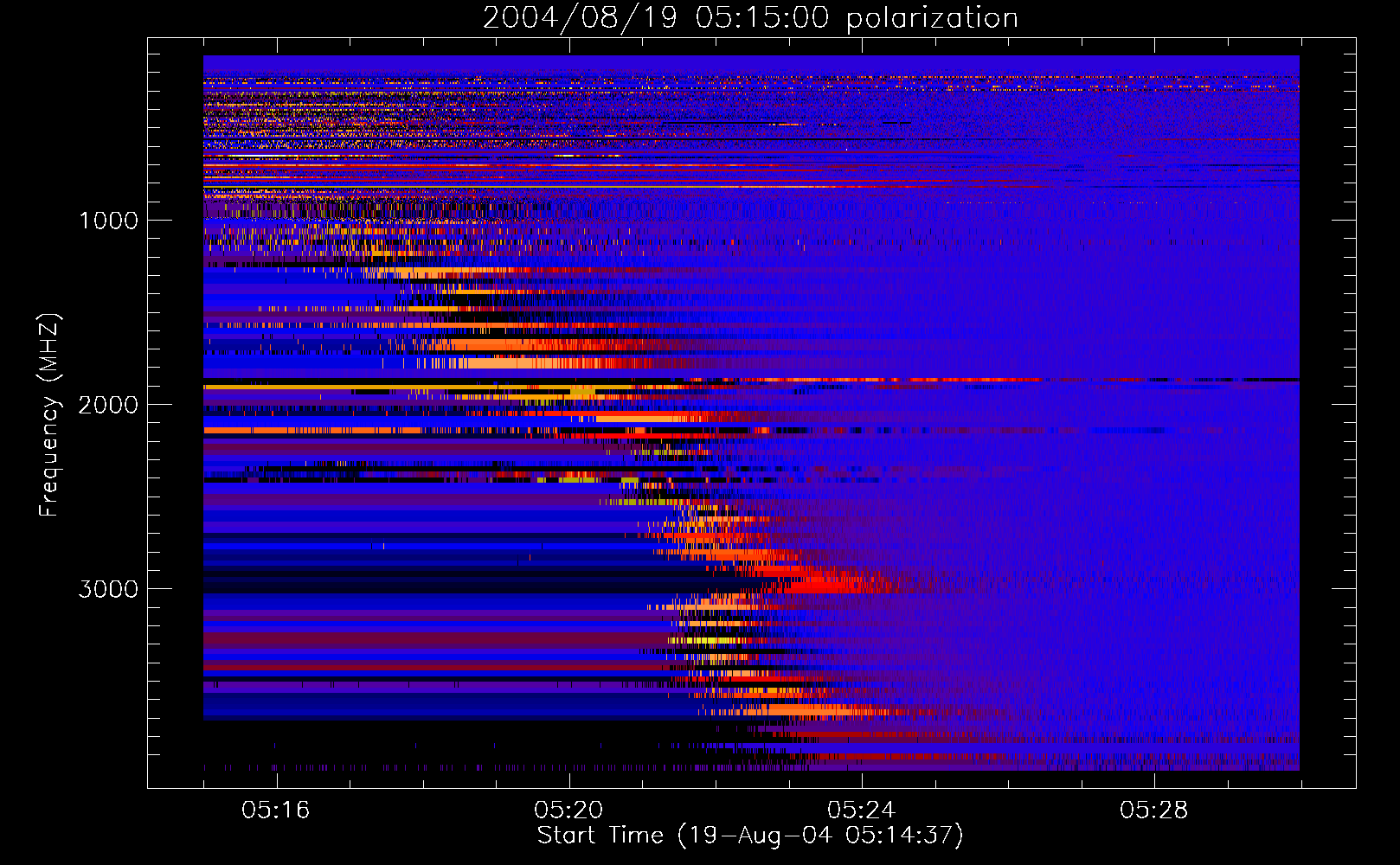Click the 1000 frequency tick label

click(108, 220)
